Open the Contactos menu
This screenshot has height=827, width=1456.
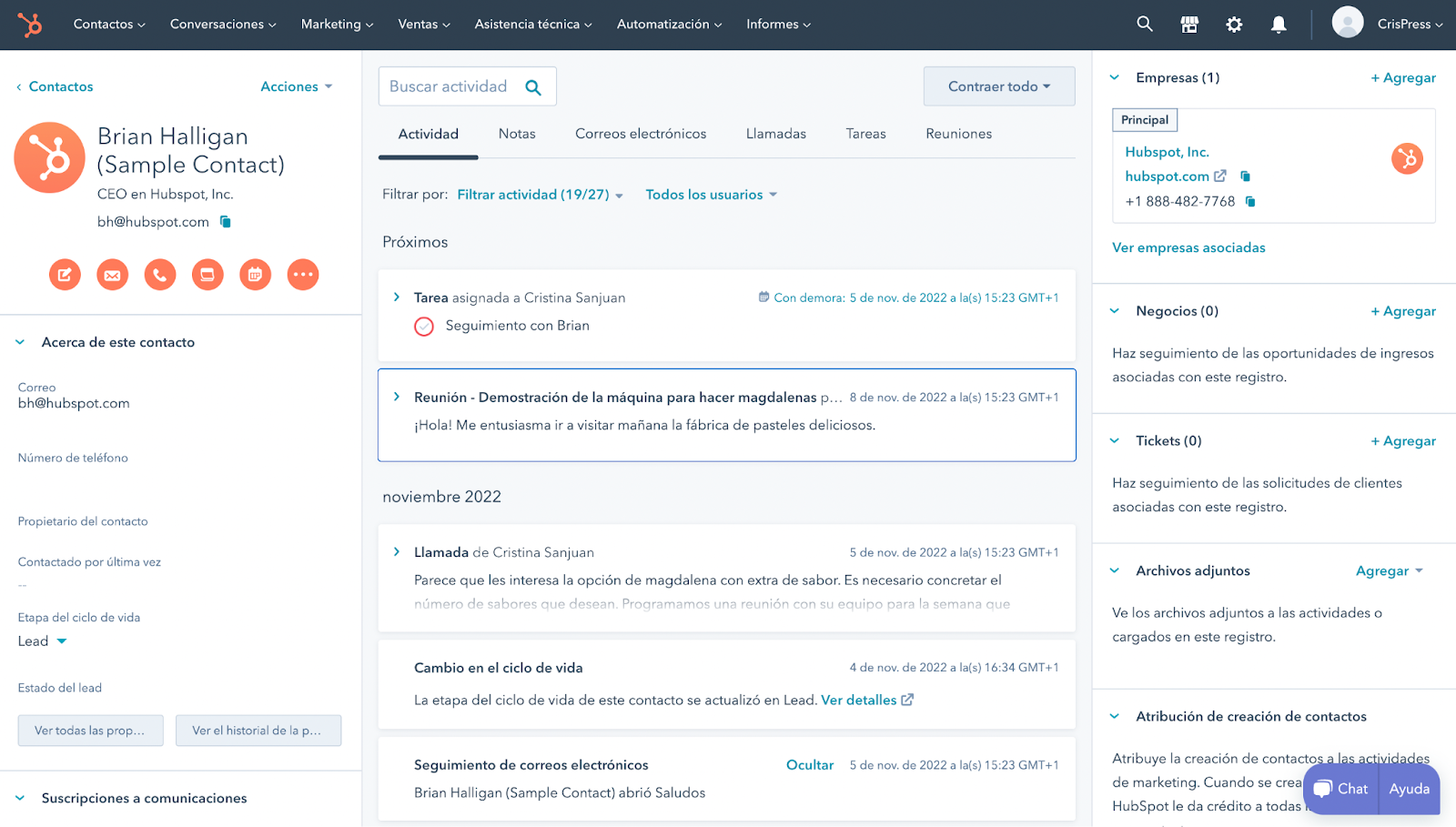pyautogui.click(x=109, y=25)
